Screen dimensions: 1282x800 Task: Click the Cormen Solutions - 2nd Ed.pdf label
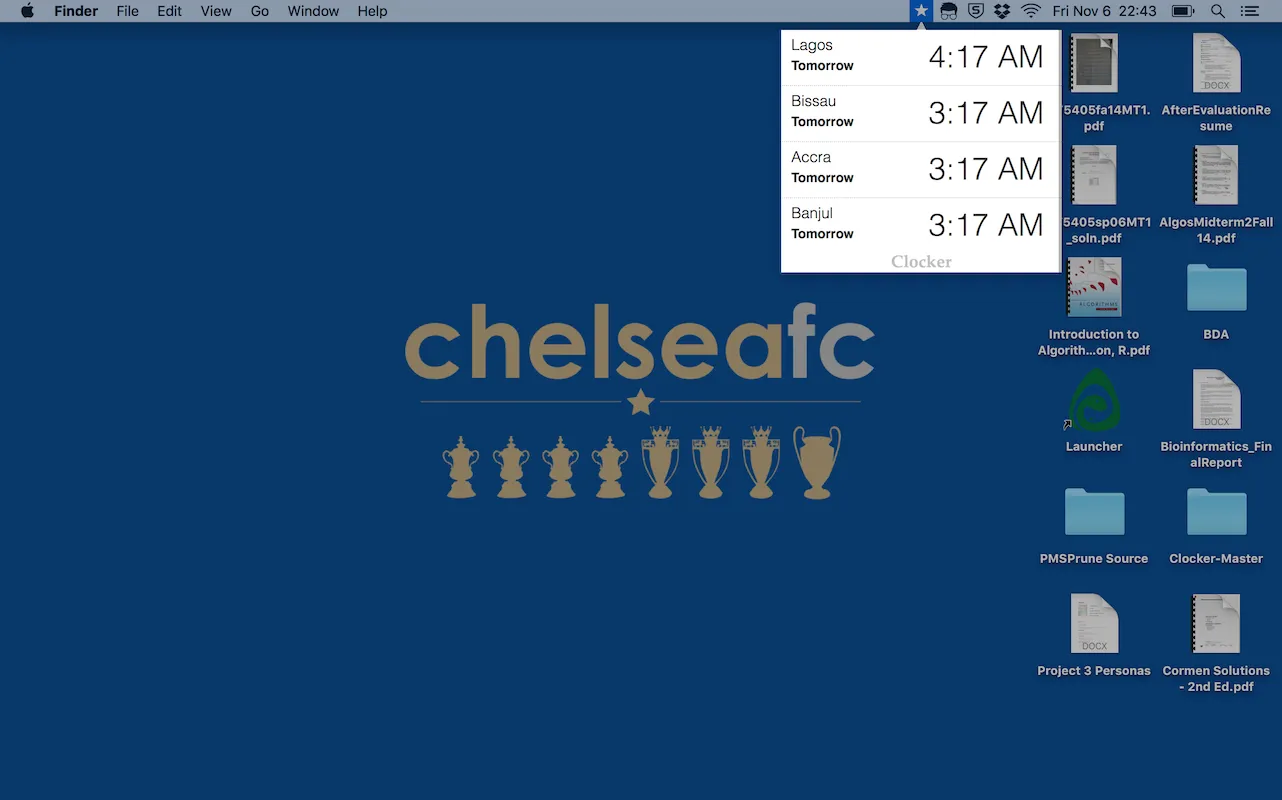coord(1216,678)
